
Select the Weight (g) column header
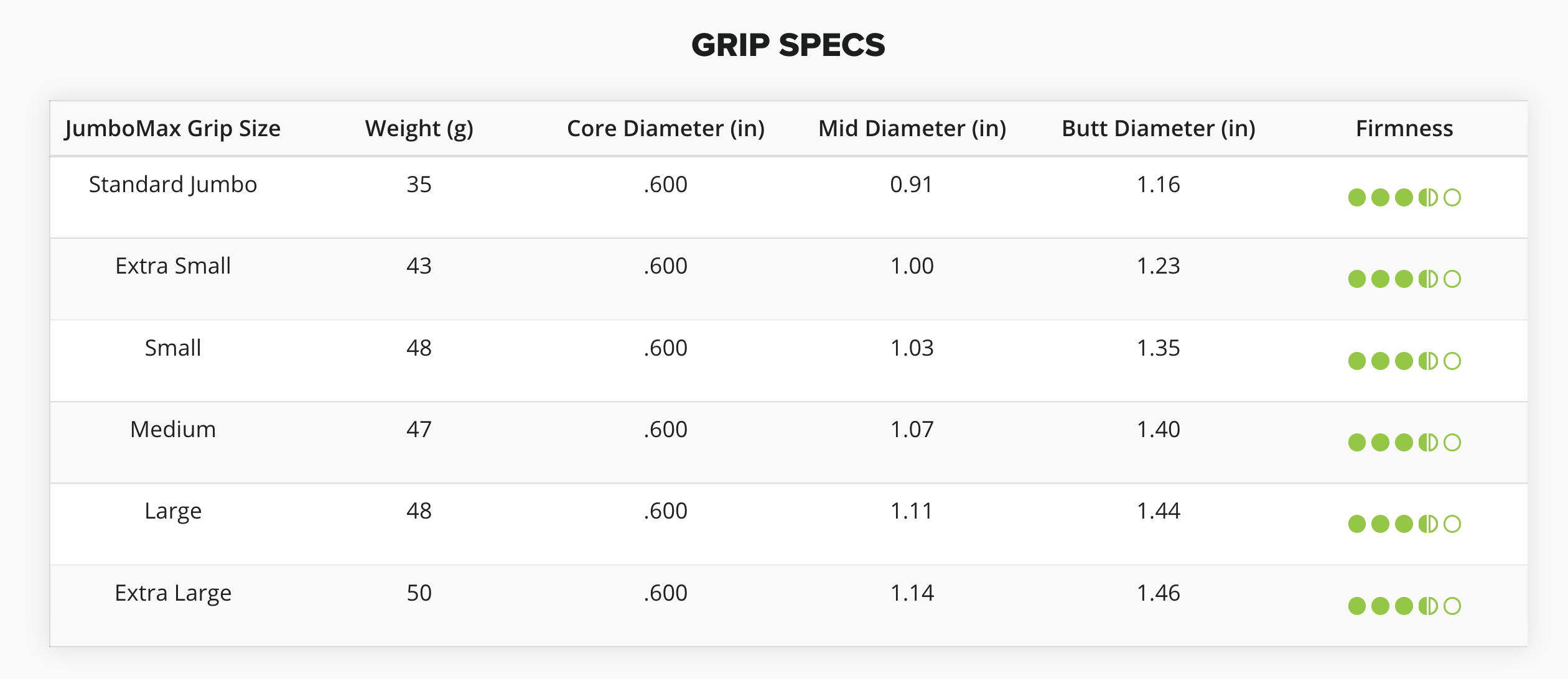point(419,129)
